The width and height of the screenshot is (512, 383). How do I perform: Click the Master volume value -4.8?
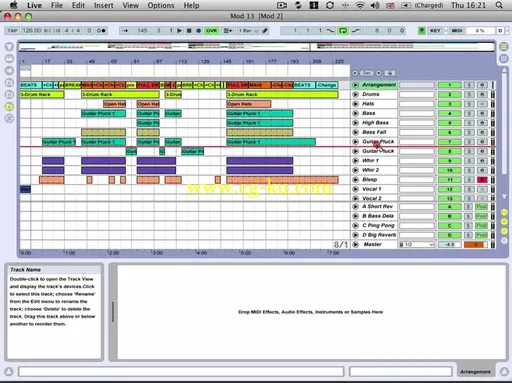[x=449, y=245]
